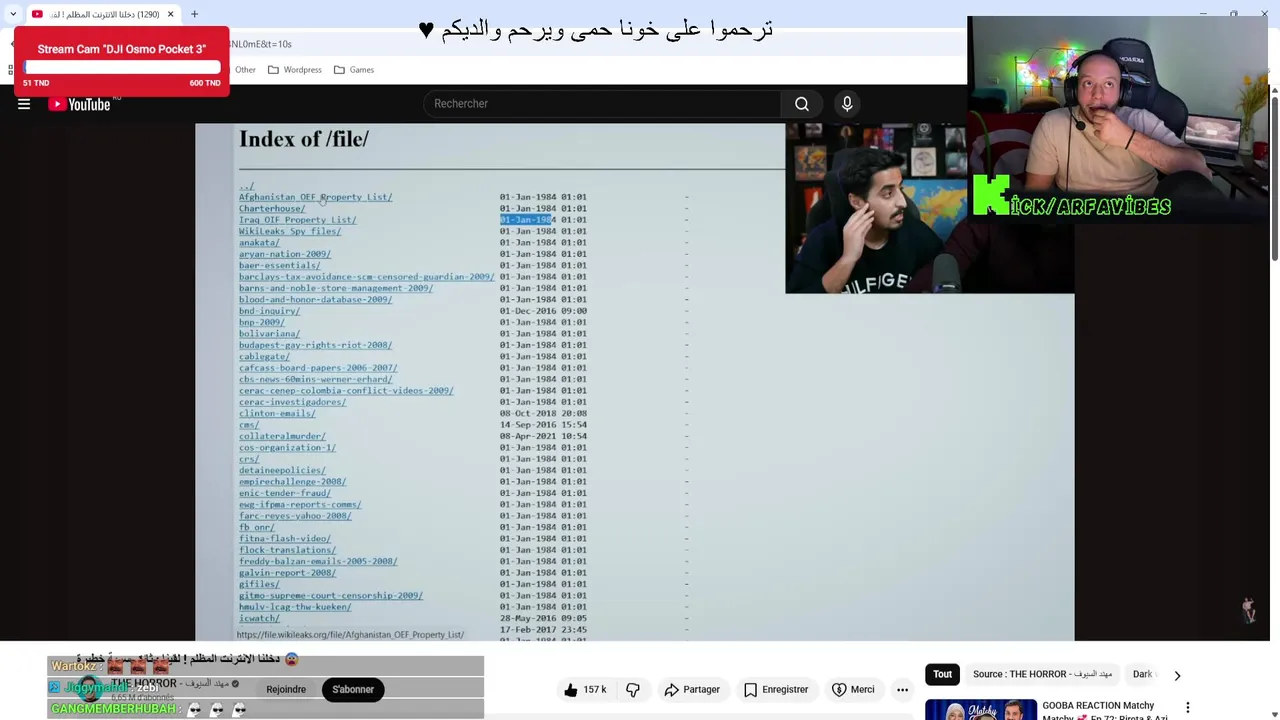
Task: Click Iraq_OIF_Property_List/ entry in video
Action: (x=297, y=220)
